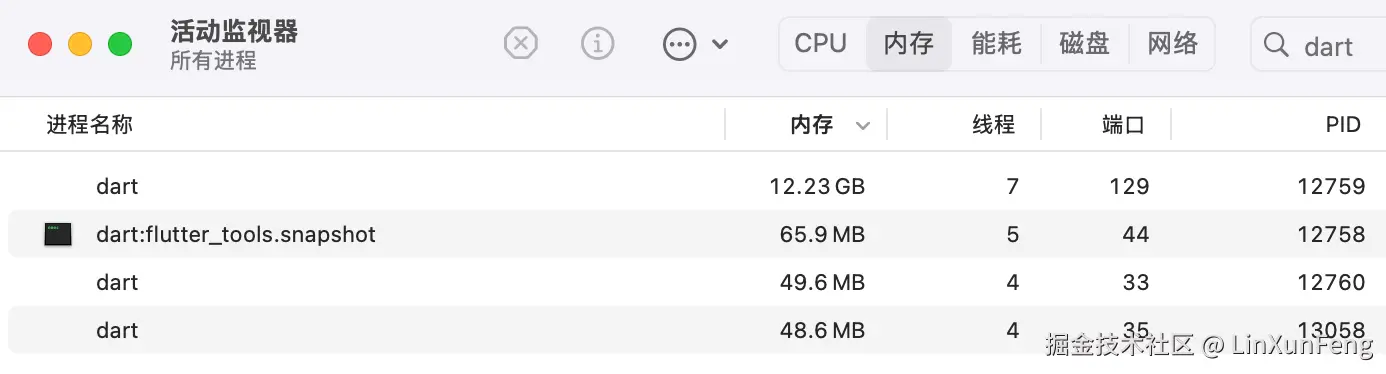
Task: Click the ellipsis more options icon
Action: (680, 43)
